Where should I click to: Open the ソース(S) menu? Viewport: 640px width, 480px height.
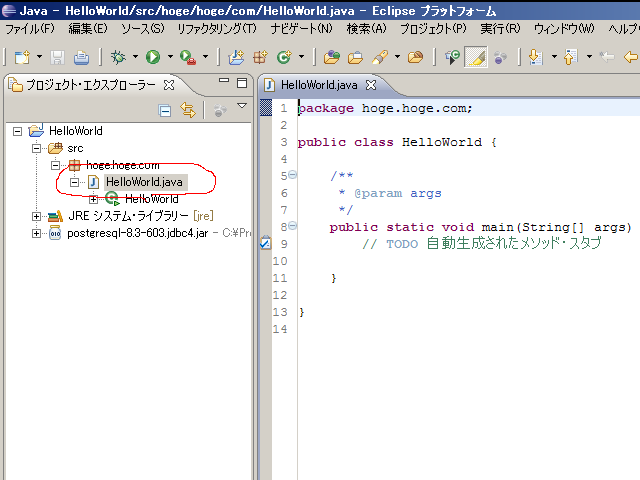point(142,29)
